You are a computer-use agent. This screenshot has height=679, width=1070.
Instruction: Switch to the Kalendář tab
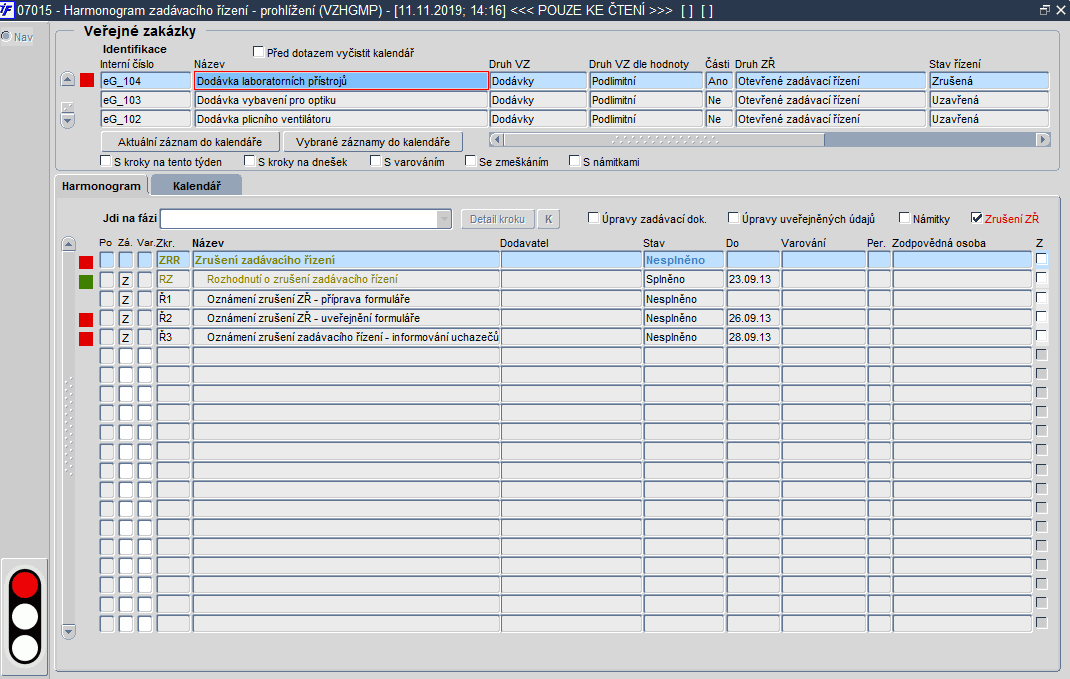click(x=197, y=186)
